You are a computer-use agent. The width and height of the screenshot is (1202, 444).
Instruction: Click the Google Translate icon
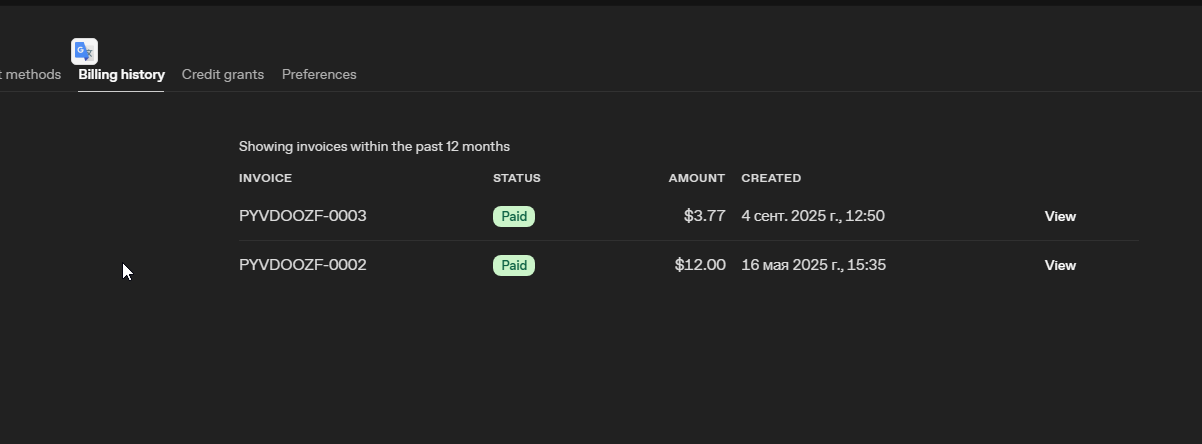(x=84, y=51)
